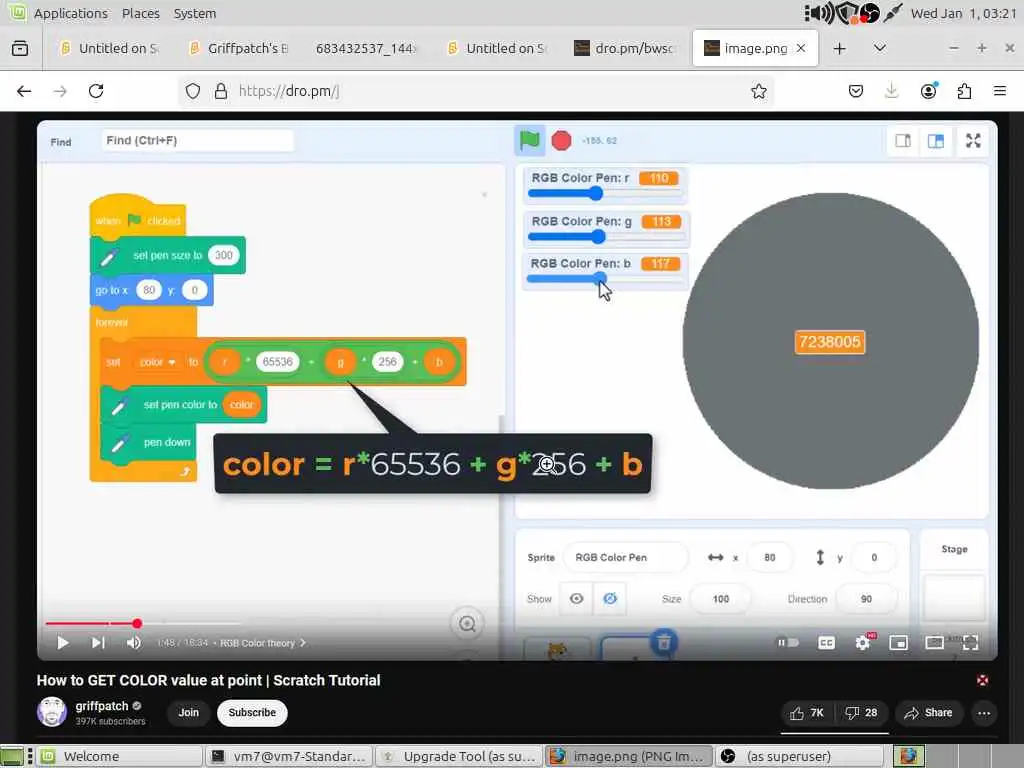
Task: Open browser hamburger menu
Action: pos(999,91)
